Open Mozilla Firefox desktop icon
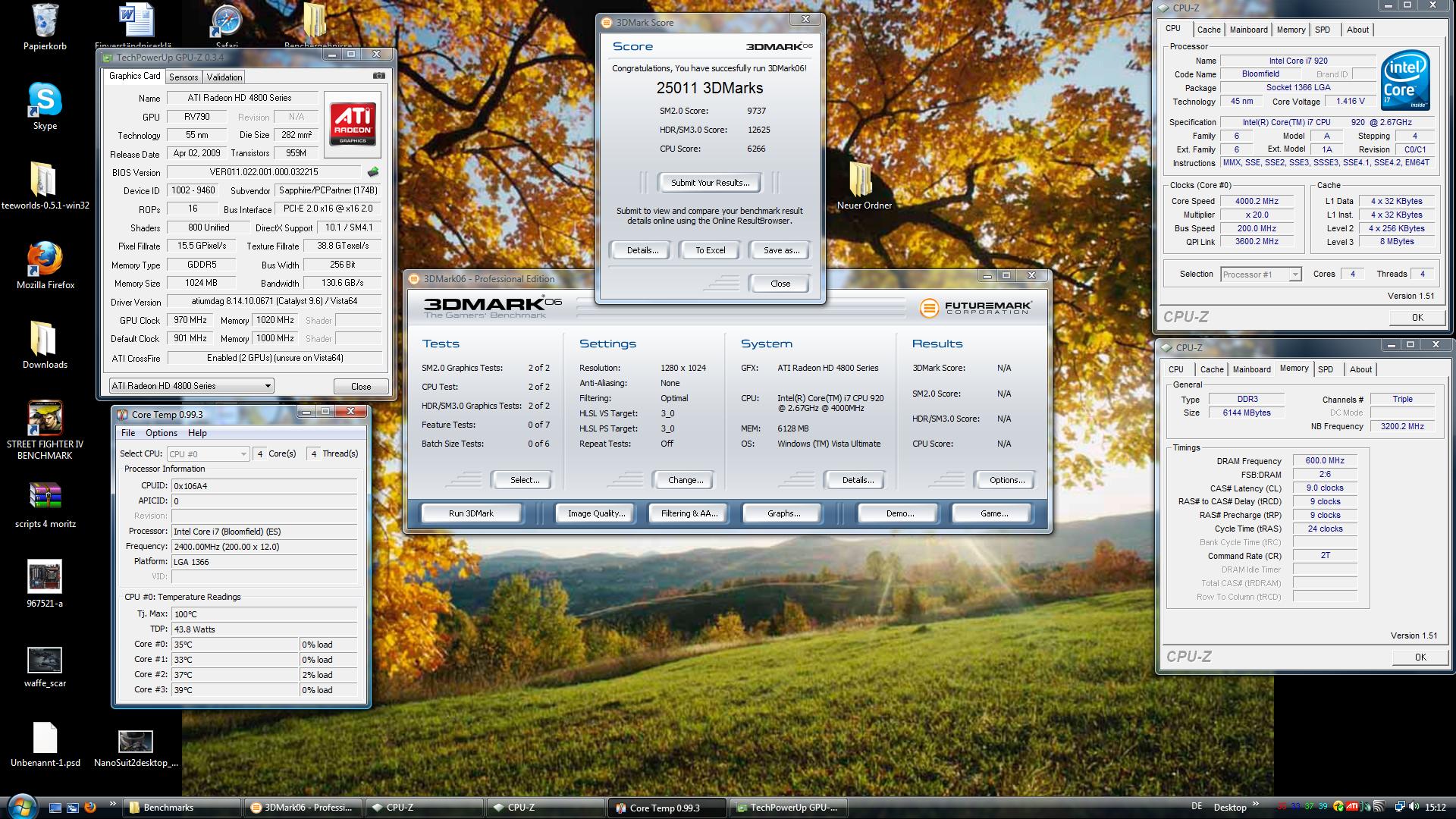This screenshot has width=1456, height=819. coord(45,259)
